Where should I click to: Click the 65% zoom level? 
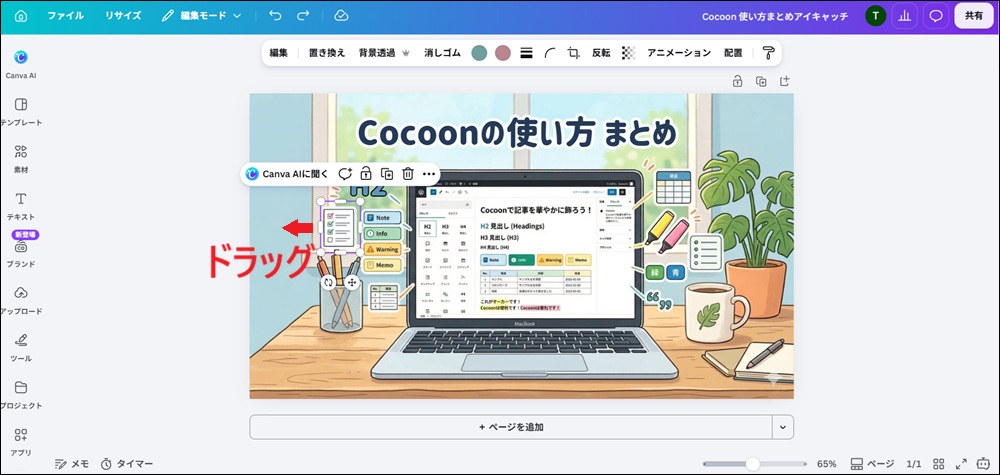827,464
